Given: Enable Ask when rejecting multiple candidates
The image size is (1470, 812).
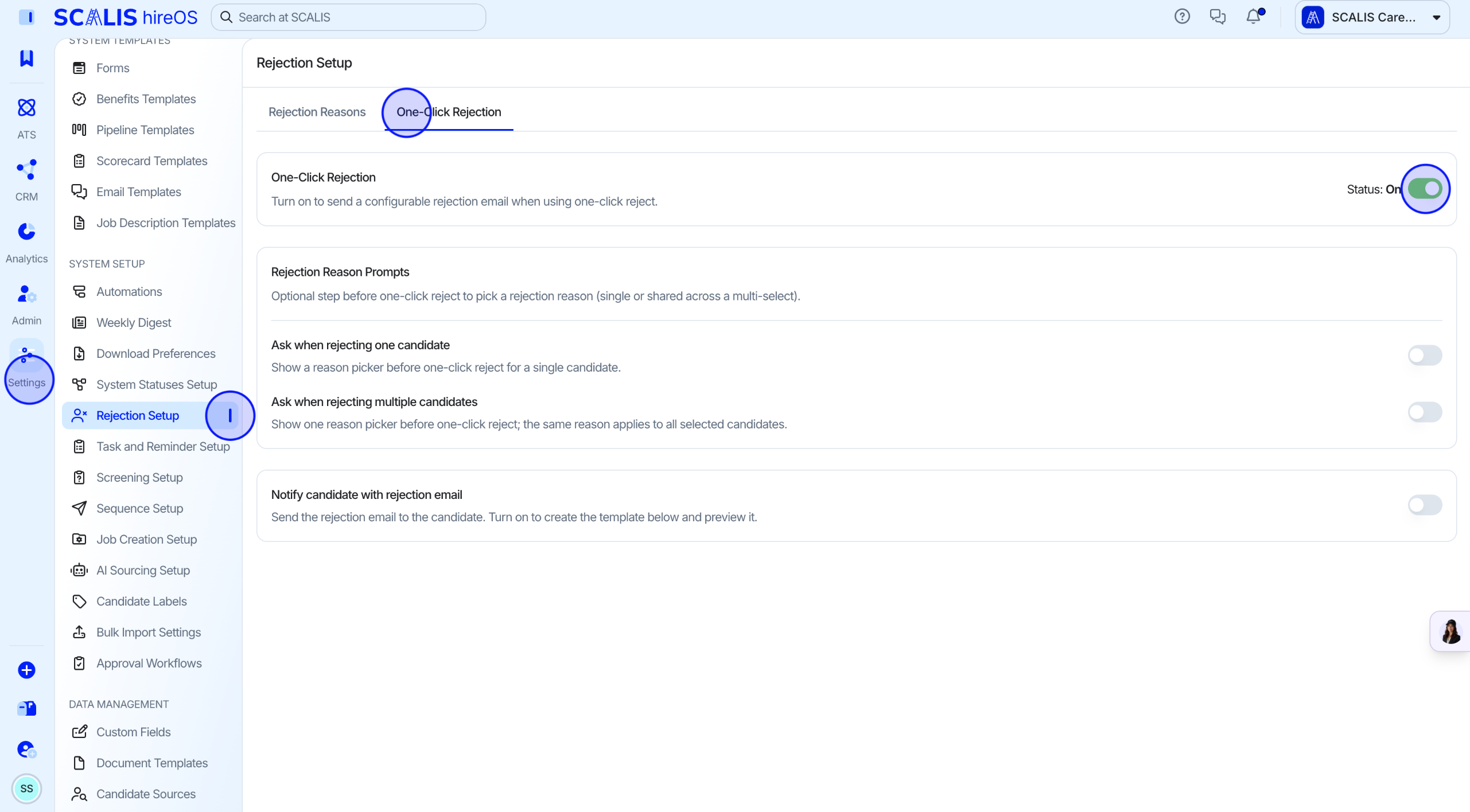Looking at the screenshot, I should [1425, 412].
